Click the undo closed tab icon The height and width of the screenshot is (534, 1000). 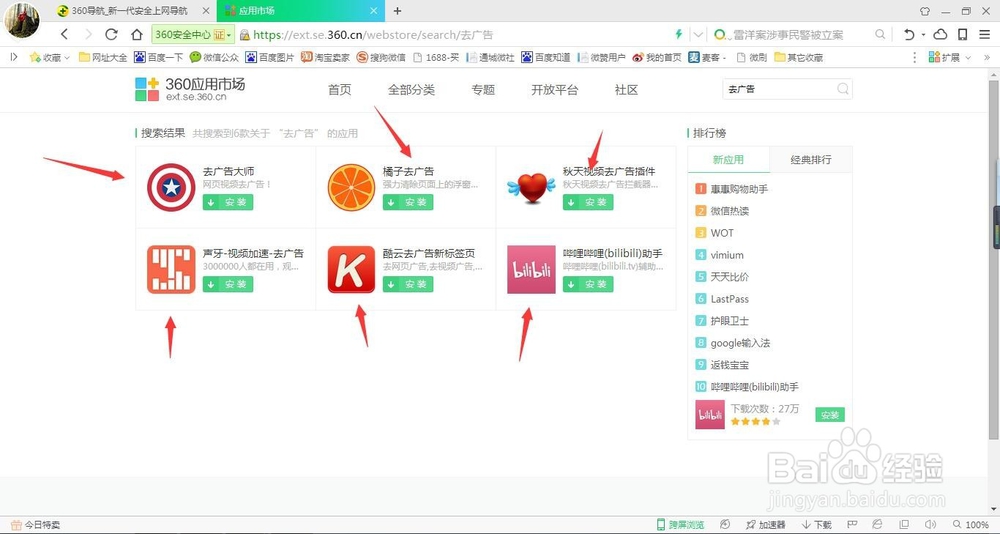coord(909,34)
